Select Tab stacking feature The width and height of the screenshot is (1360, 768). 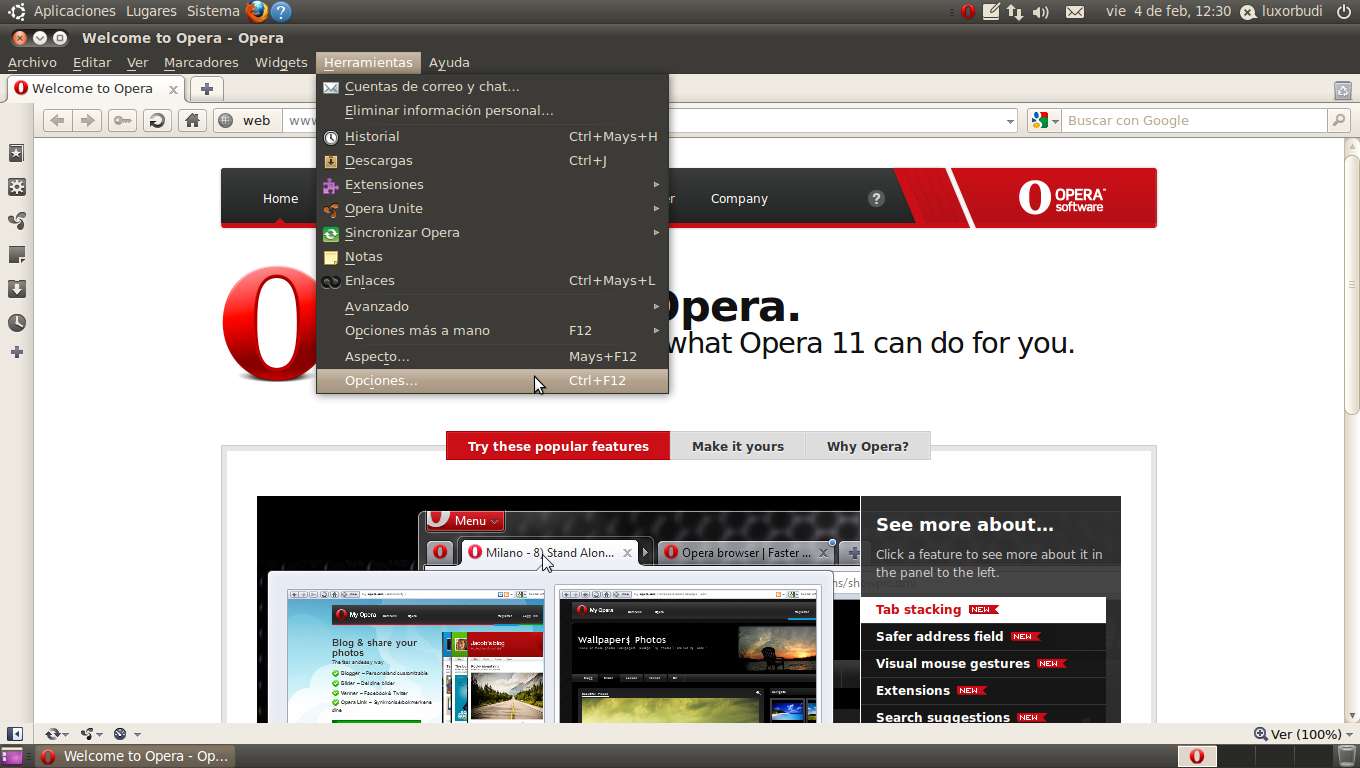(x=983, y=610)
